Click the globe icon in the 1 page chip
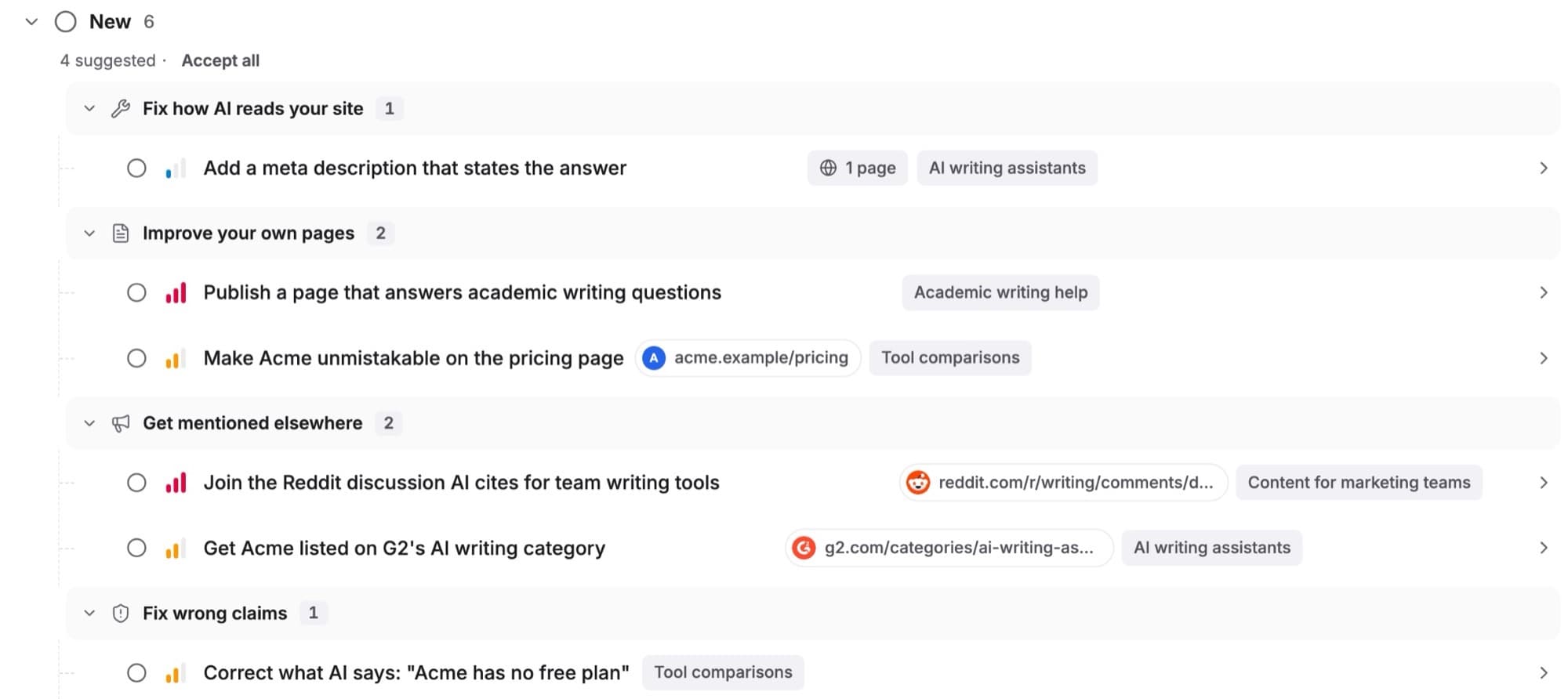Viewport: 1568px width, 699px height. coord(828,168)
